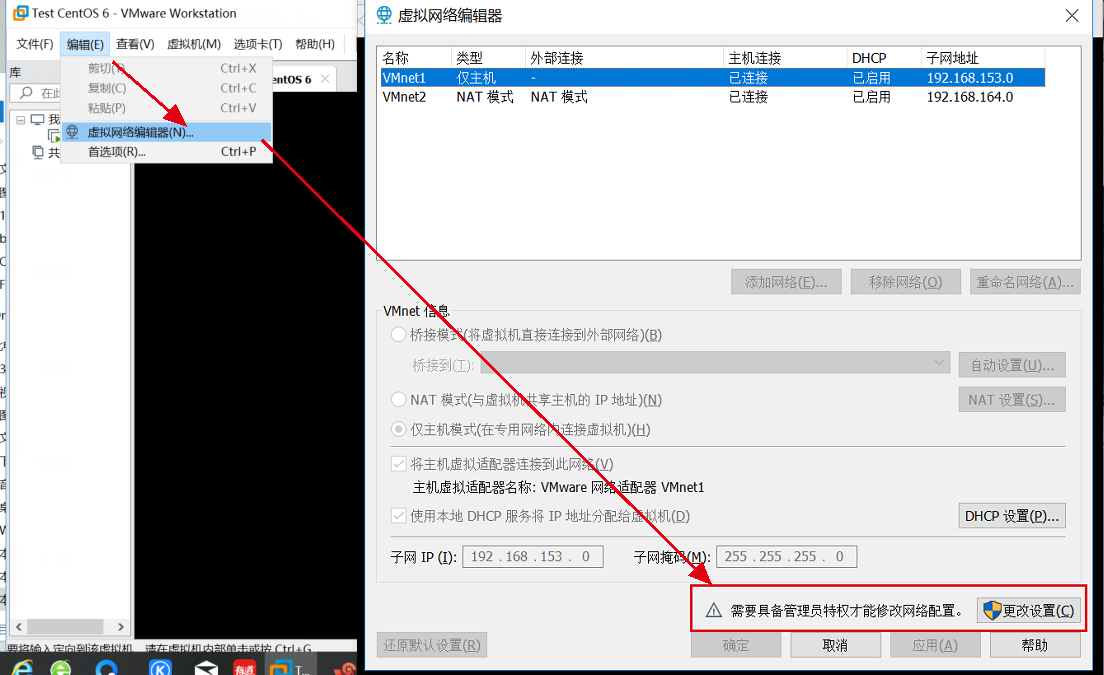Open the VMware Workstation taskbar icon
Screen dimensions: 1104x675
(281, 668)
